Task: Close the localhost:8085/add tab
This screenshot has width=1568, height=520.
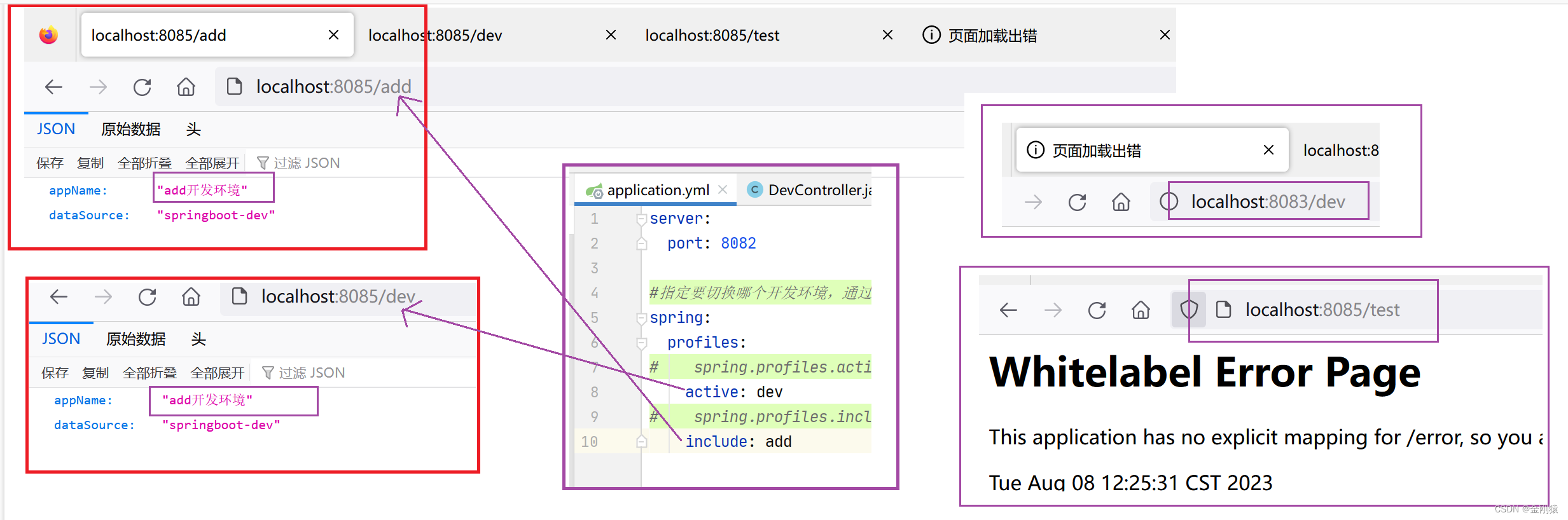Action: (333, 35)
